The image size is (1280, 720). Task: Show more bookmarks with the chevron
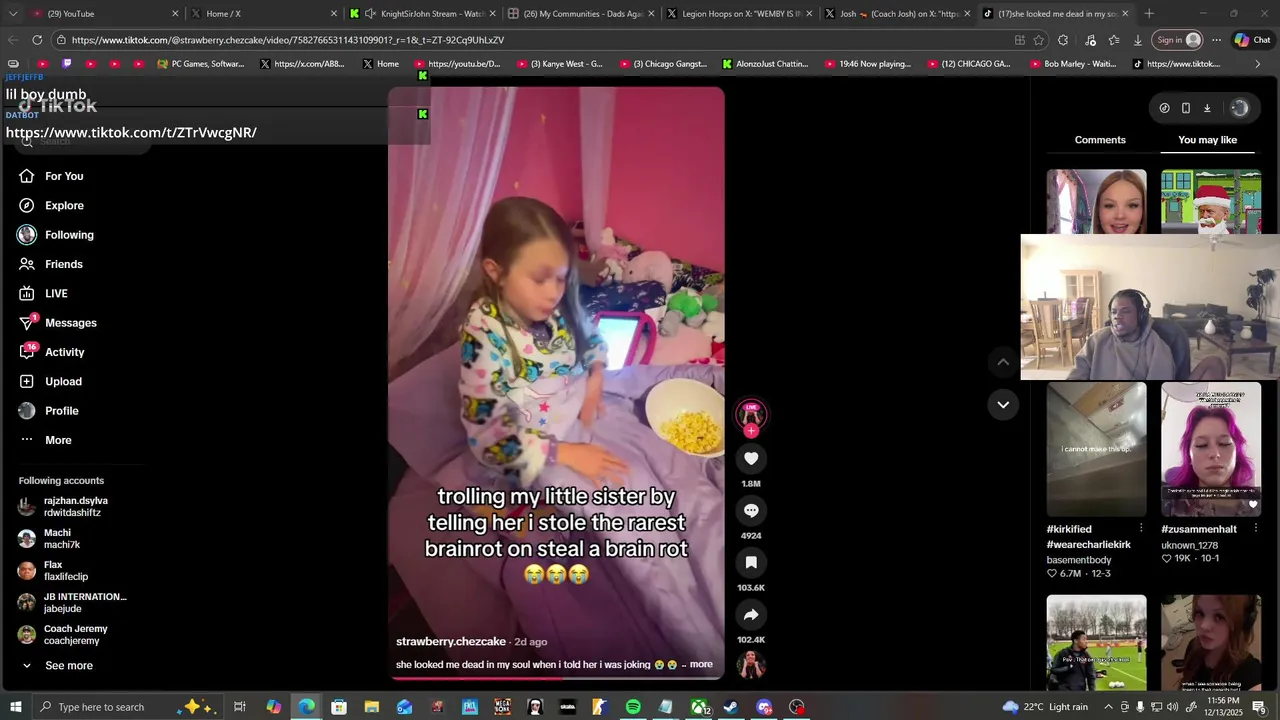pos(1259,64)
